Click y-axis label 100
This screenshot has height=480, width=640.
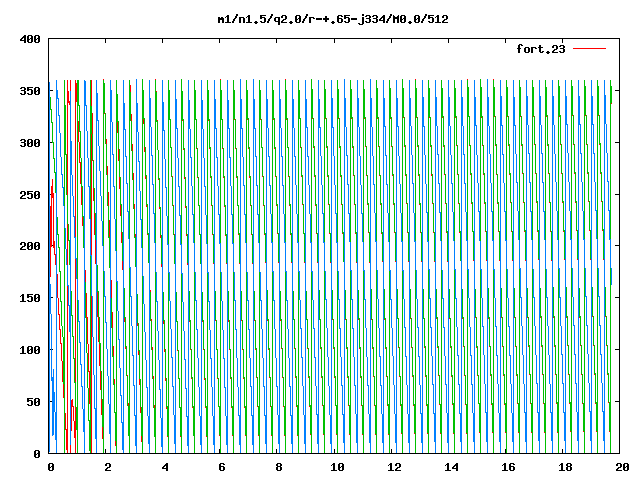pos(30,350)
